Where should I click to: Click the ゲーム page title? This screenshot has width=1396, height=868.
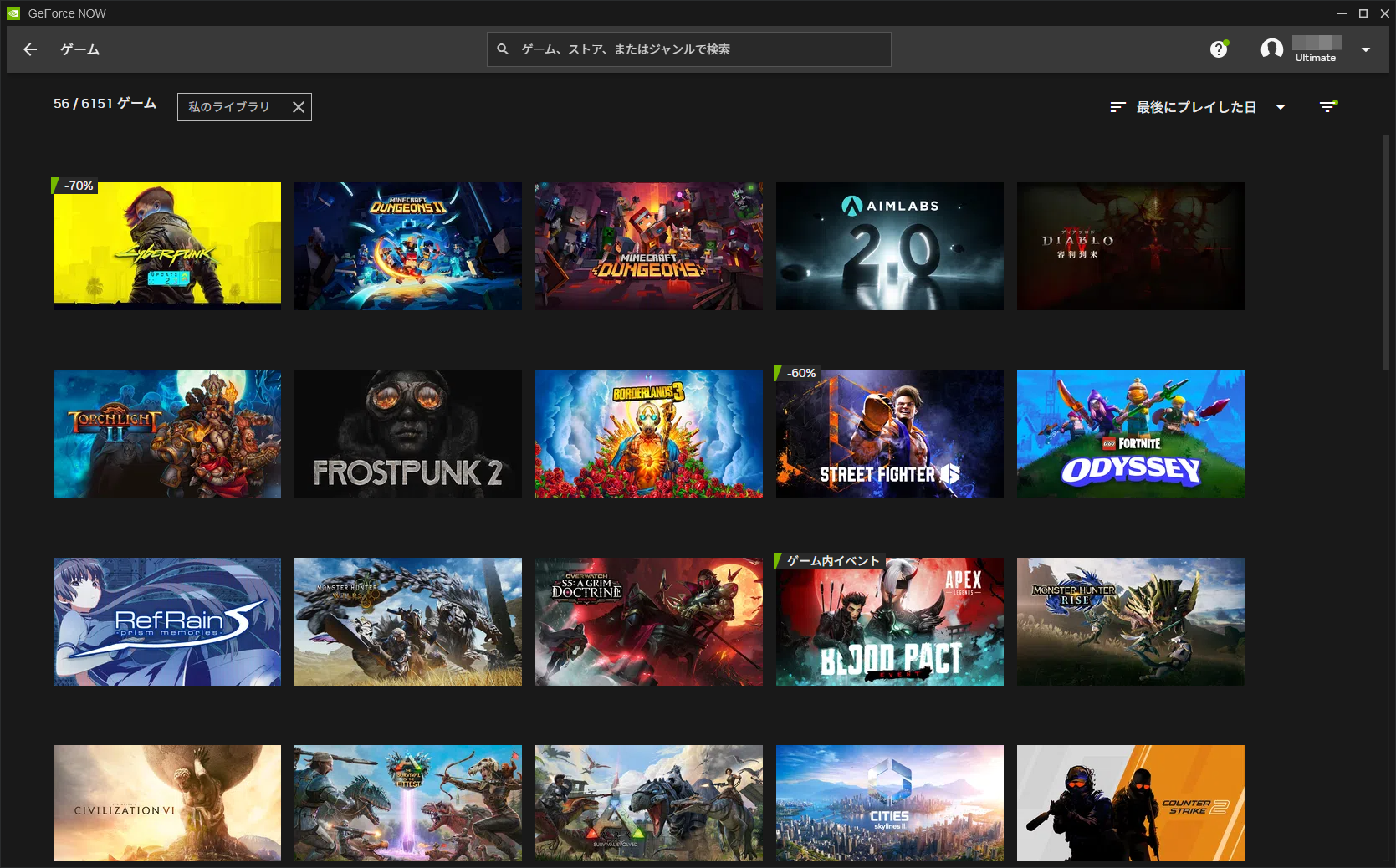click(79, 49)
